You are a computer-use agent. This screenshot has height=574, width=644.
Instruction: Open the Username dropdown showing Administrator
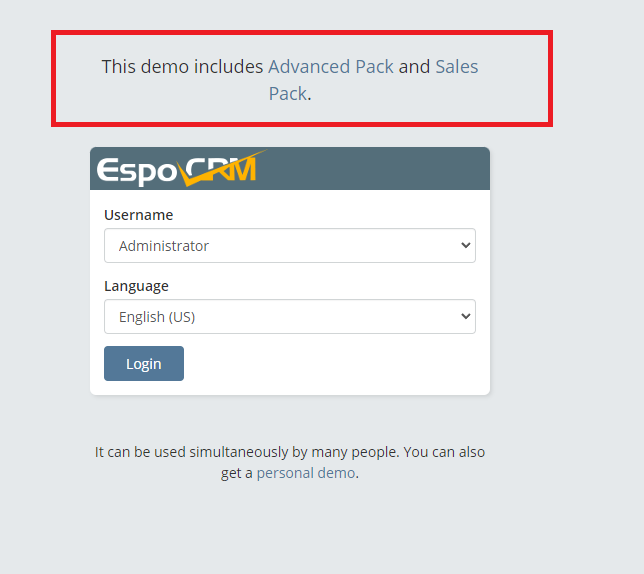click(x=290, y=246)
